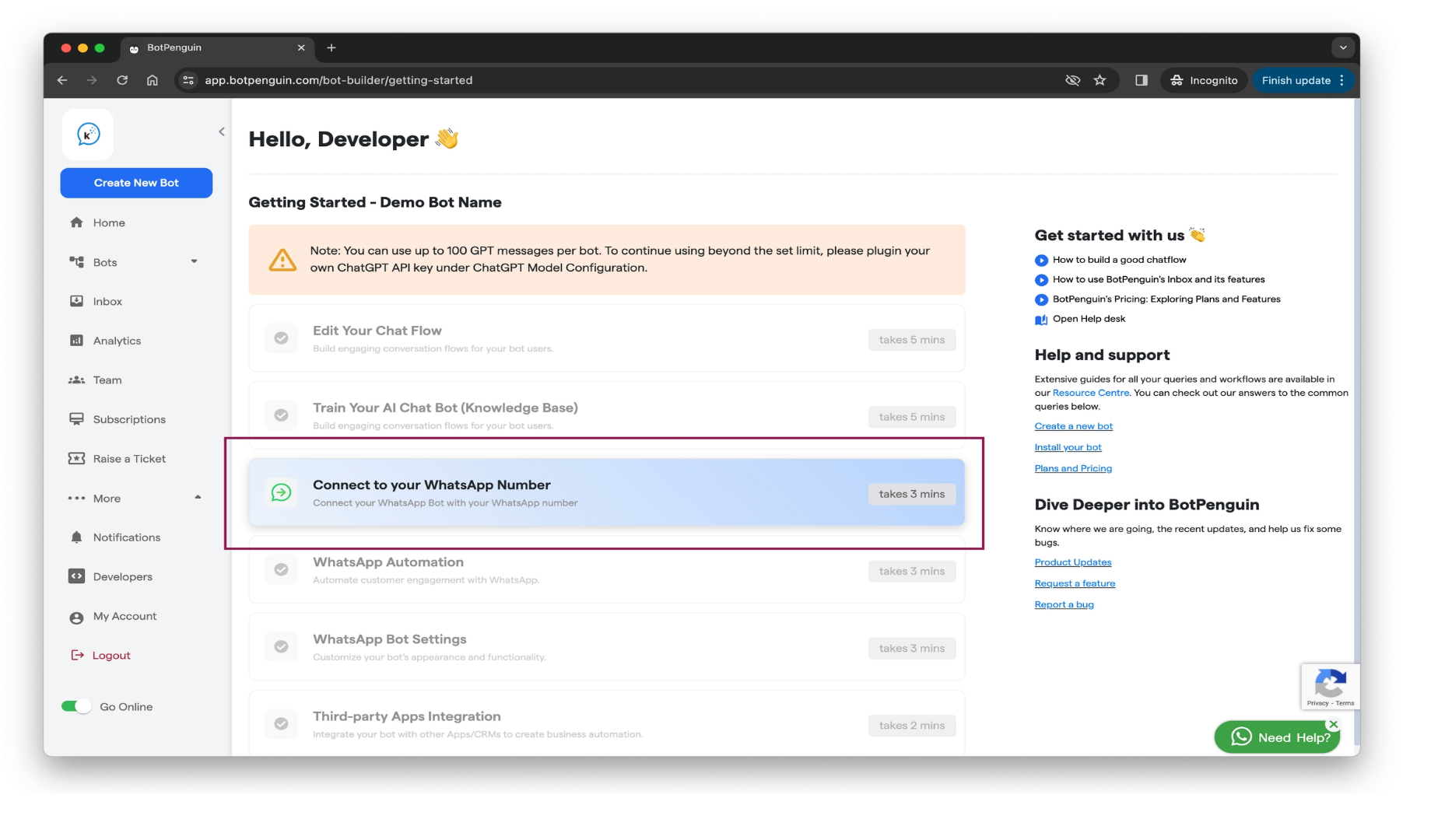
Task: Toggle the Go Online switch
Action: click(76, 706)
